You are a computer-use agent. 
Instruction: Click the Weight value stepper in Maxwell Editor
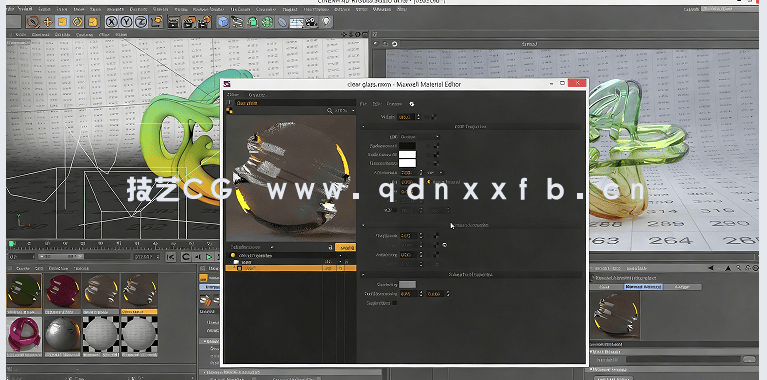point(419,117)
